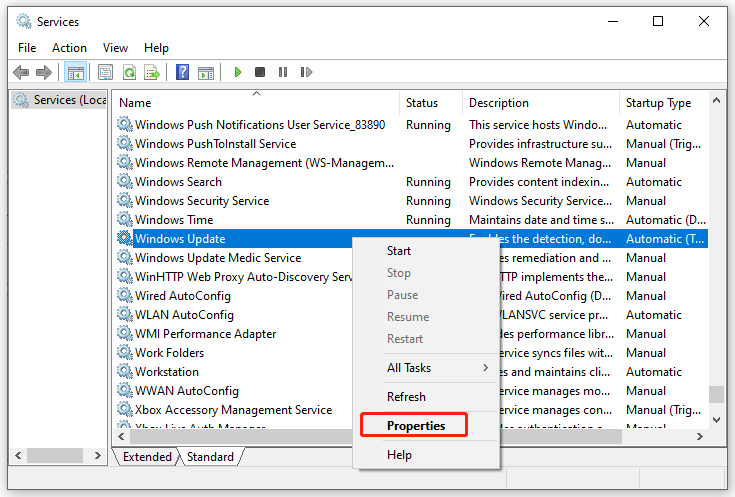Click the tree pane horizontal scrollbar thumb
Viewport: 735px width, 497px height.
click(x=55, y=455)
